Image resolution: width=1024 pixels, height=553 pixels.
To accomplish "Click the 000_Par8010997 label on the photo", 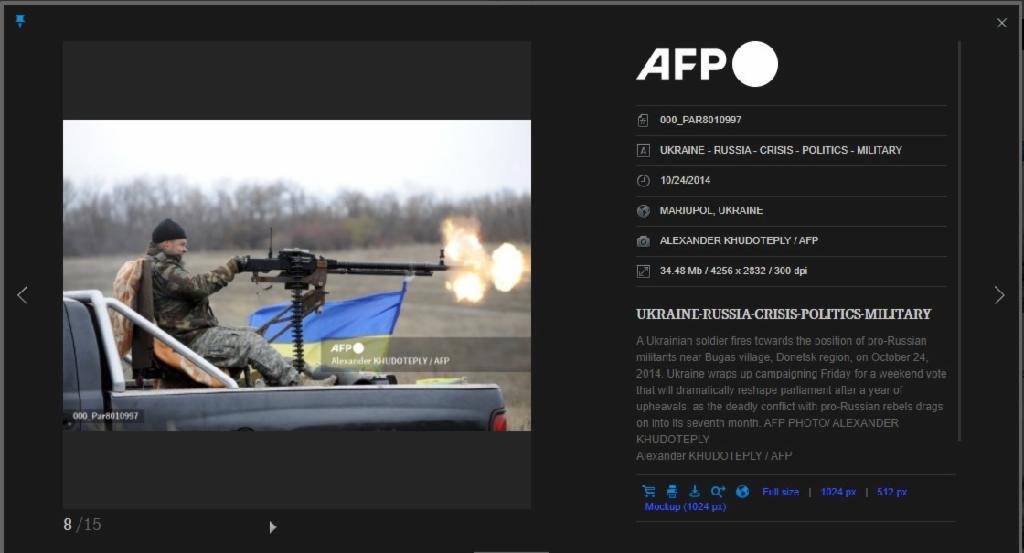I will (105, 416).
